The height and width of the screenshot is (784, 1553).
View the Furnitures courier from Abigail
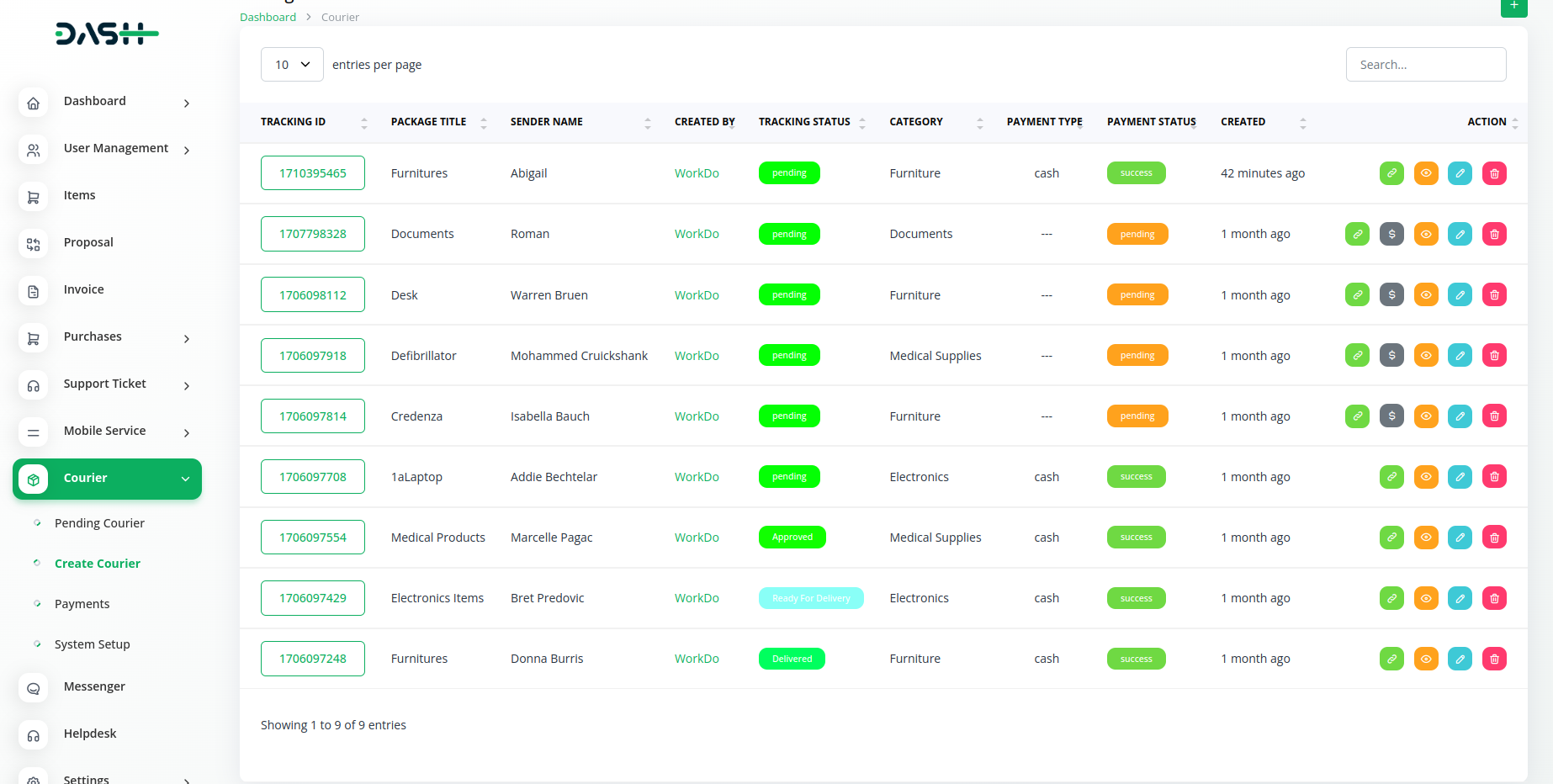[x=1426, y=173]
